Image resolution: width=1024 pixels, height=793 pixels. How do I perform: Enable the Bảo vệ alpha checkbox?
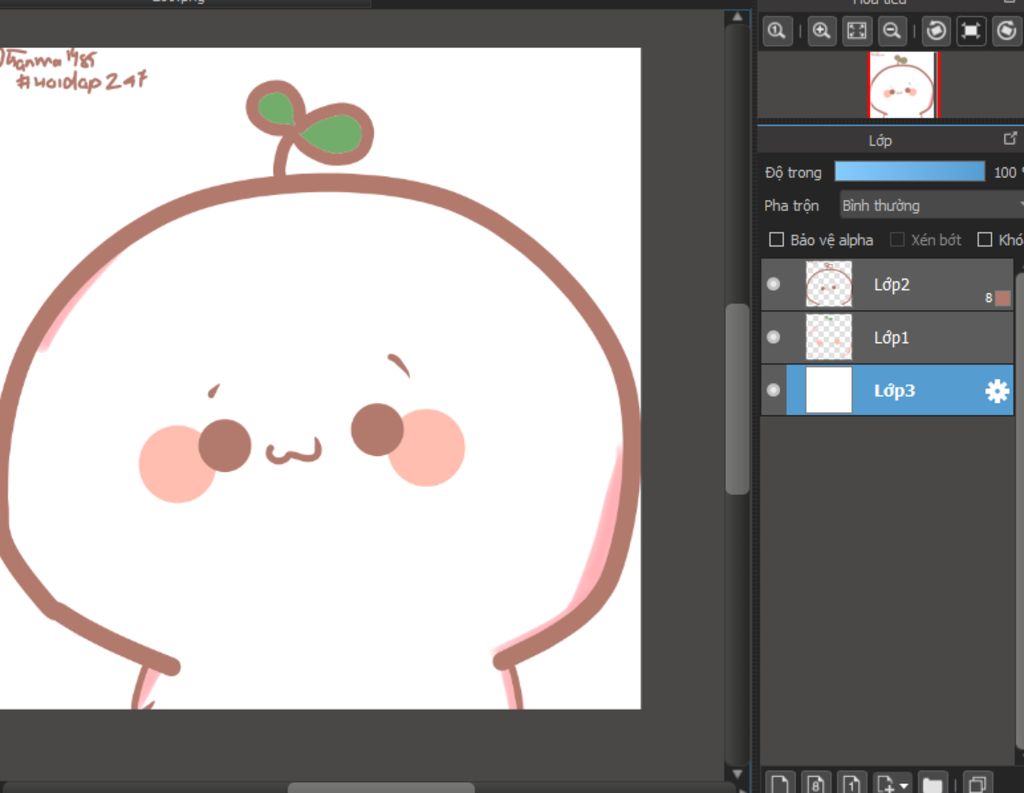(x=776, y=240)
